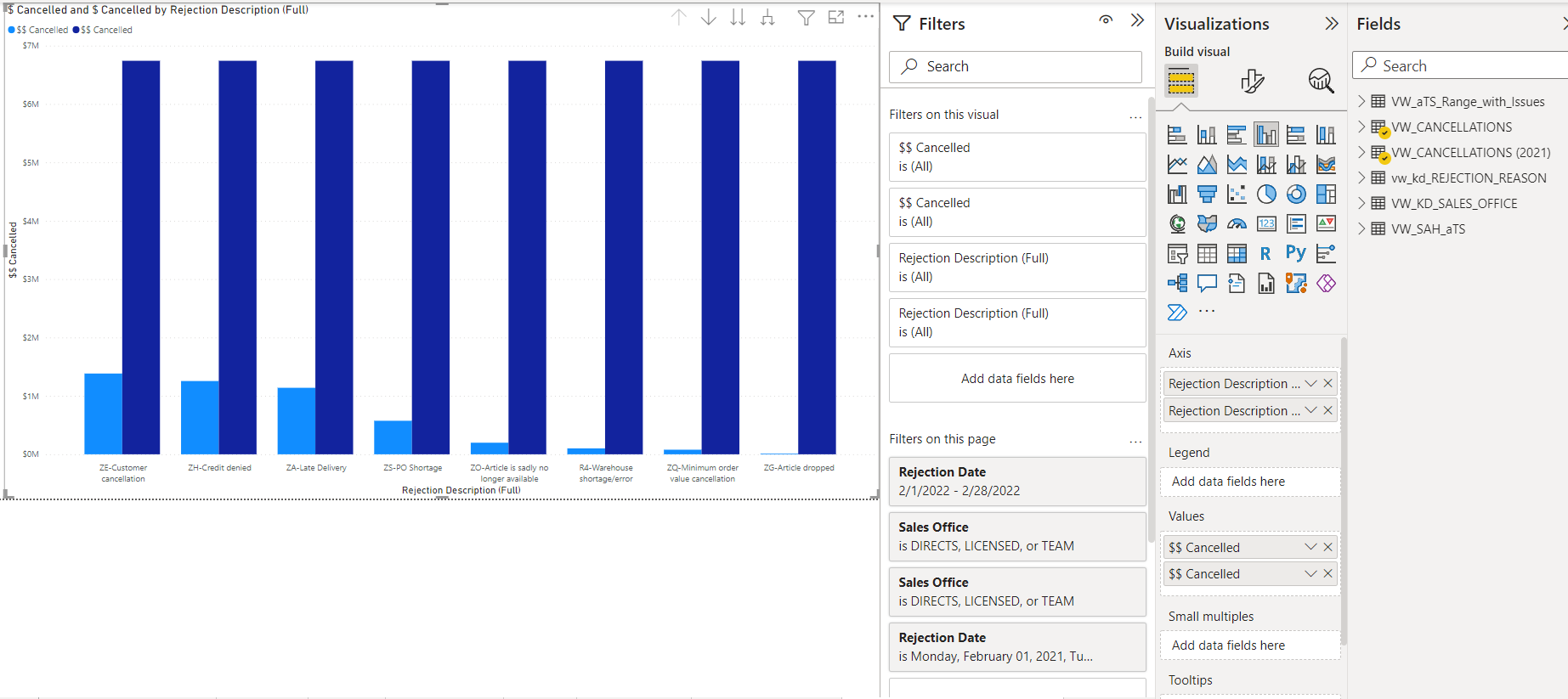Click the dark blue legend marker
Screen dimensions: 1568x699
tap(76, 30)
